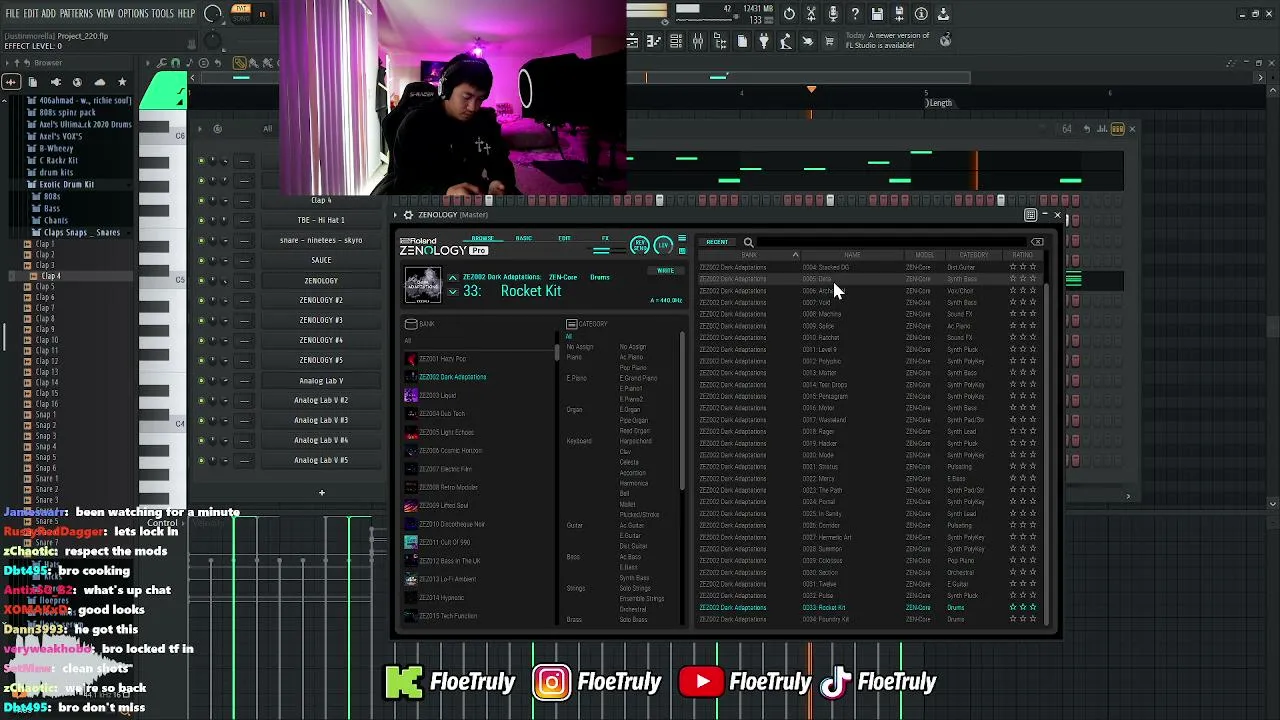Select the browser plugin database tab icon
The height and width of the screenshot is (720, 1280).
click(56, 82)
